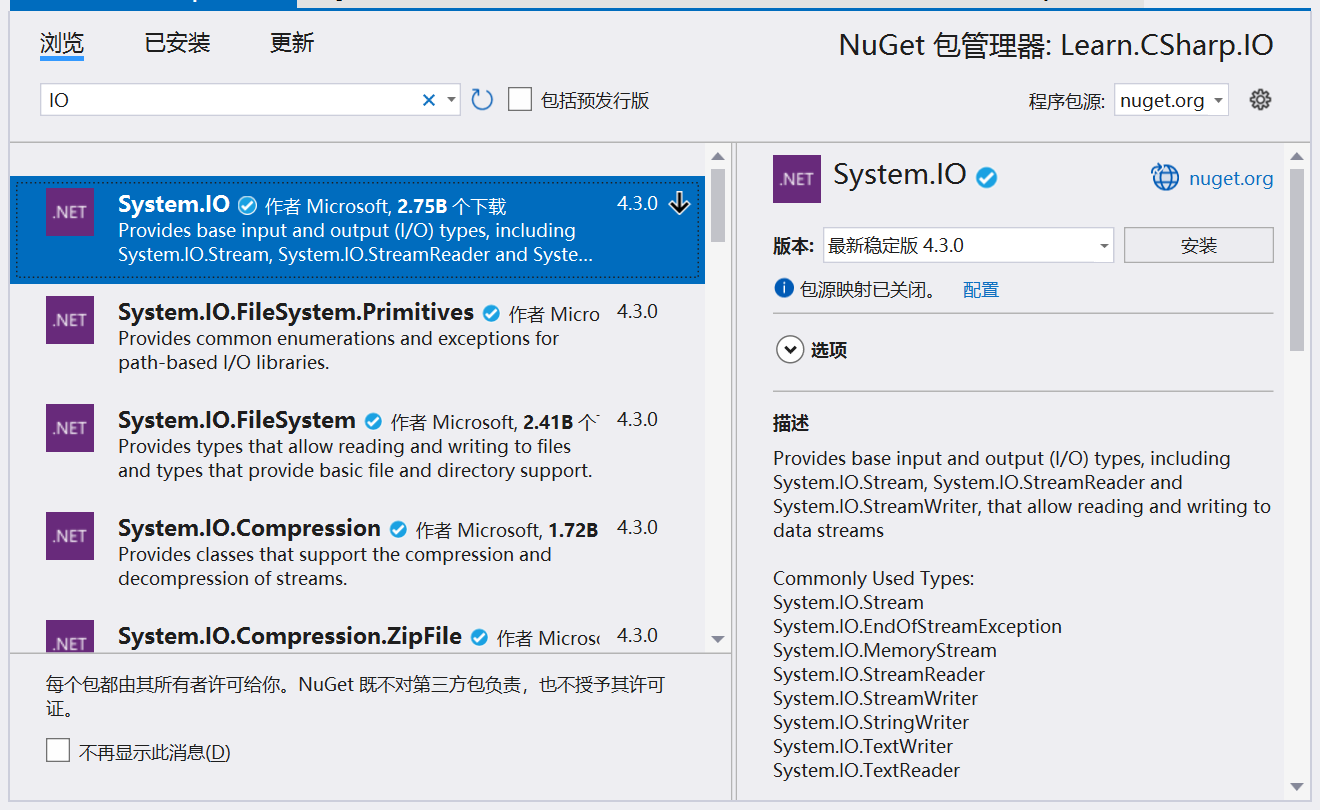
Task: Click System.IO.EndOfStreamException text
Action: coord(917,626)
